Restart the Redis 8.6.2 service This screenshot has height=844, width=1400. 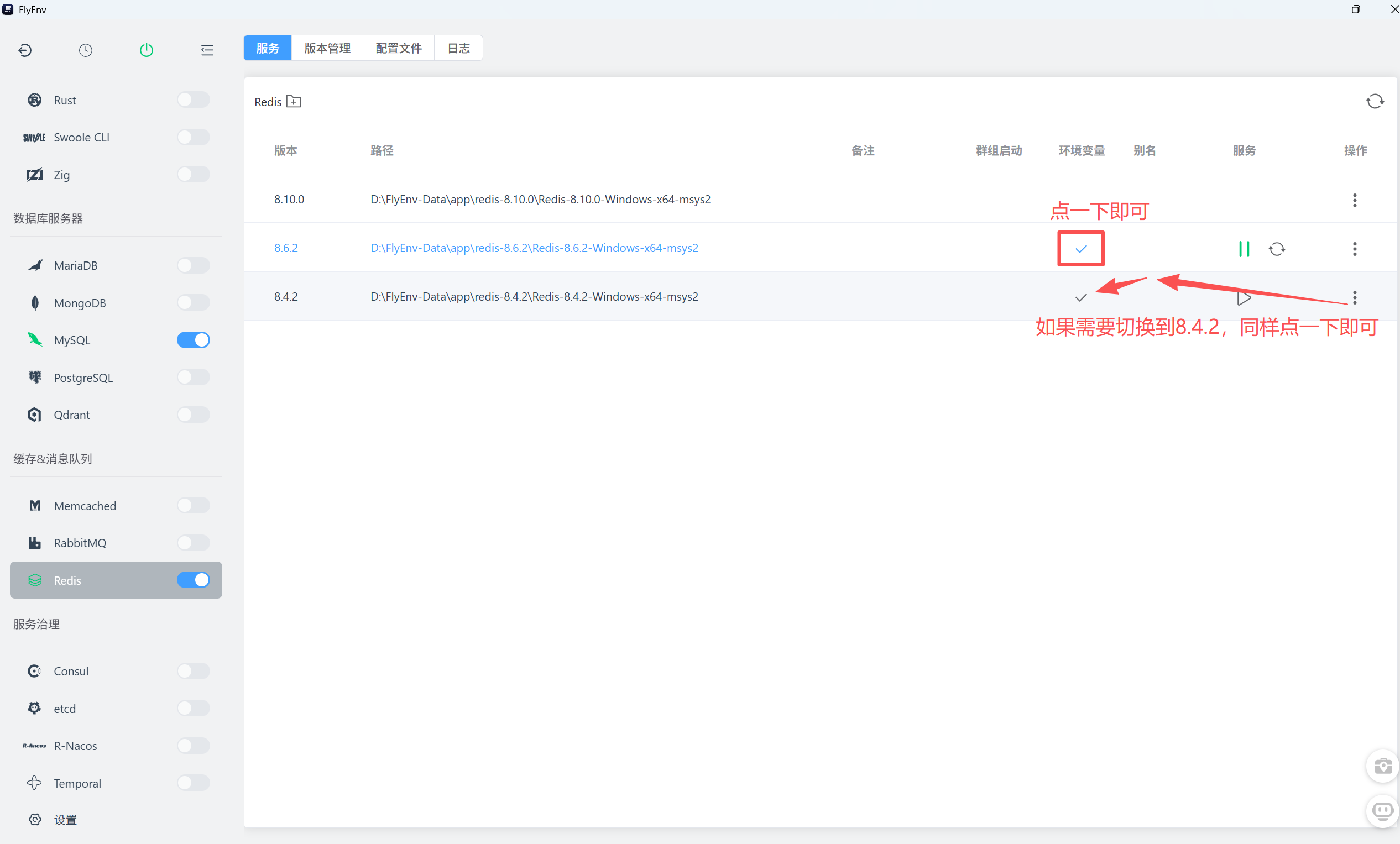[x=1277, y=249]
